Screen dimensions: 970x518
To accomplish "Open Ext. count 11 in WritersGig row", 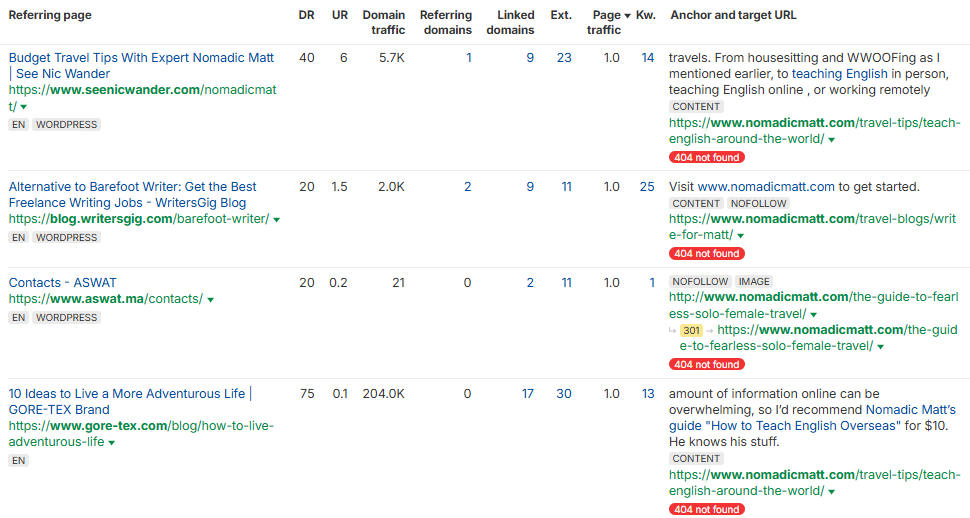I will tap(567, 186).
